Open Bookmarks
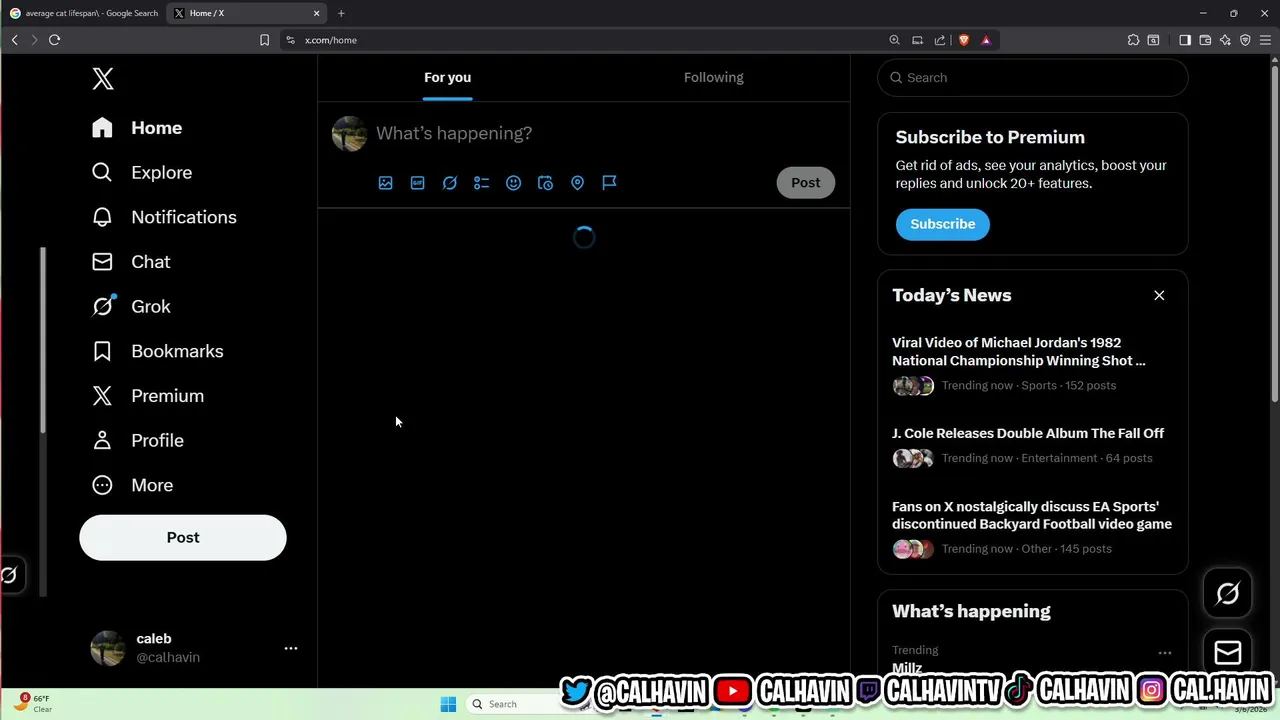The width and height of the screenshot is (1280, 720). tap(157, 351)
